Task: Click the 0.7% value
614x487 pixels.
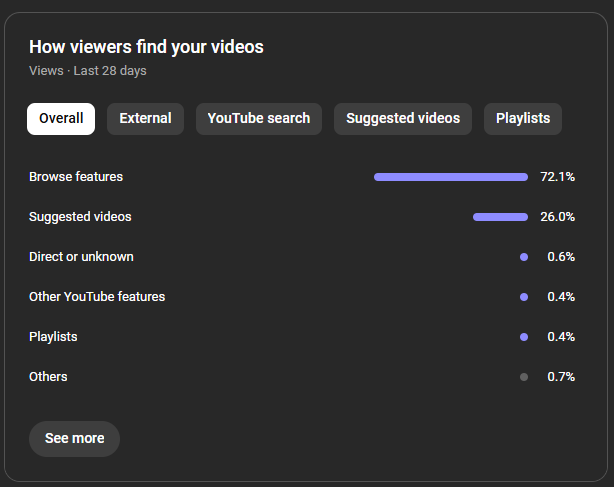Action: pos(561,377)
